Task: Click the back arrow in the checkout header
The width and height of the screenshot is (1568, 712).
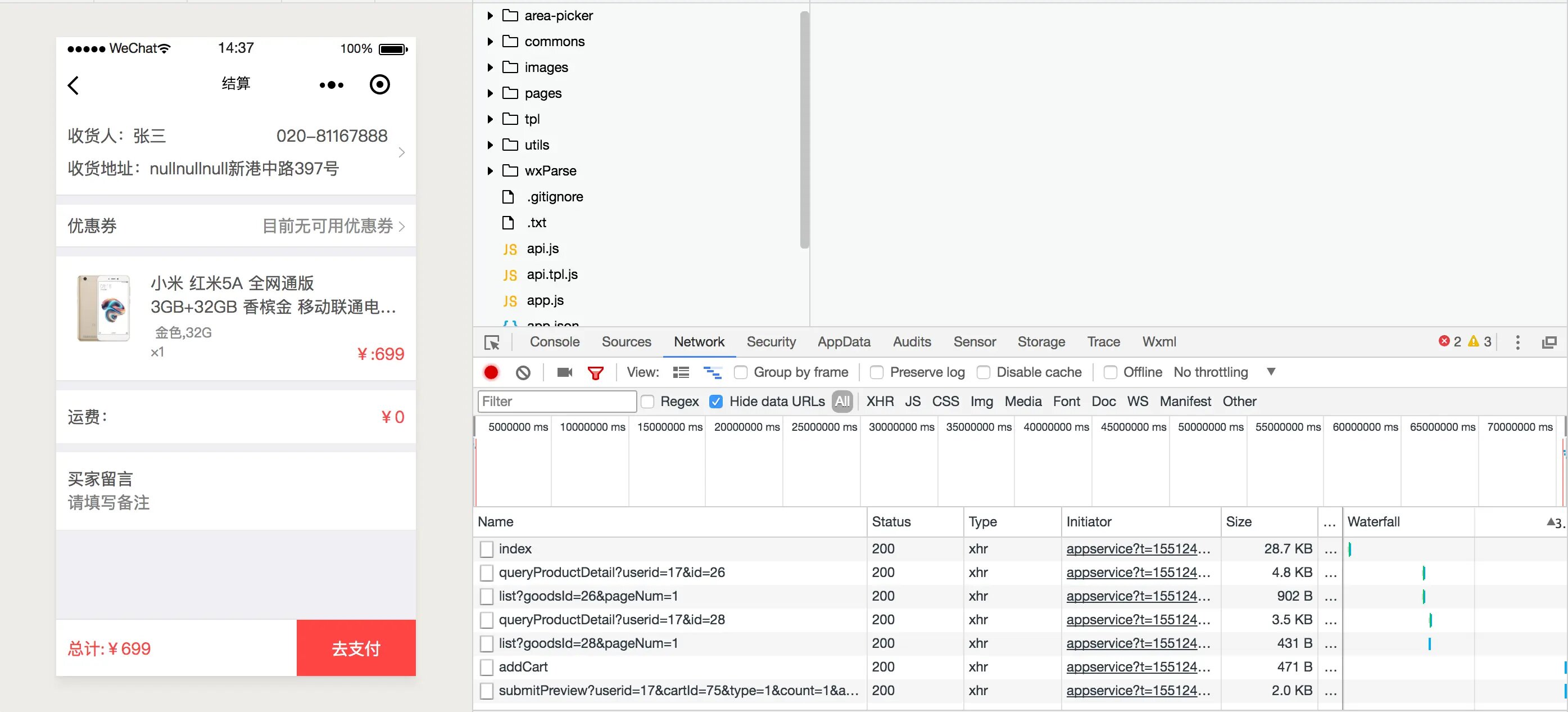Action: click(73, 85)
